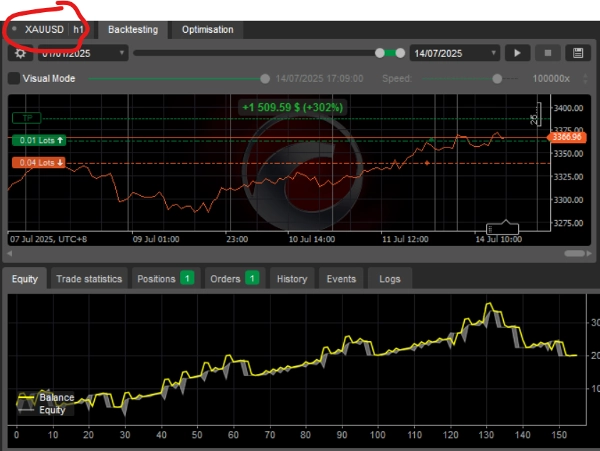Open the Events tab

(342, 279)
